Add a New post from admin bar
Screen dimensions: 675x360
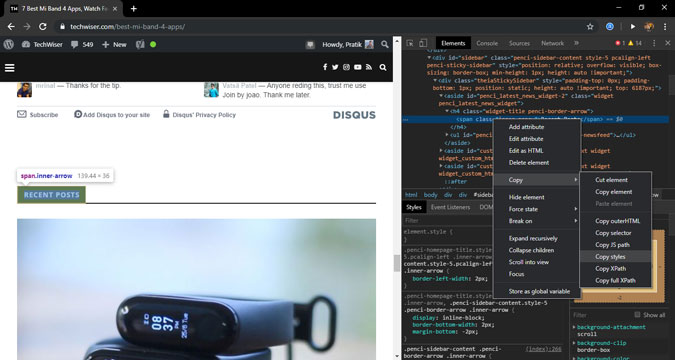point(114,44)
